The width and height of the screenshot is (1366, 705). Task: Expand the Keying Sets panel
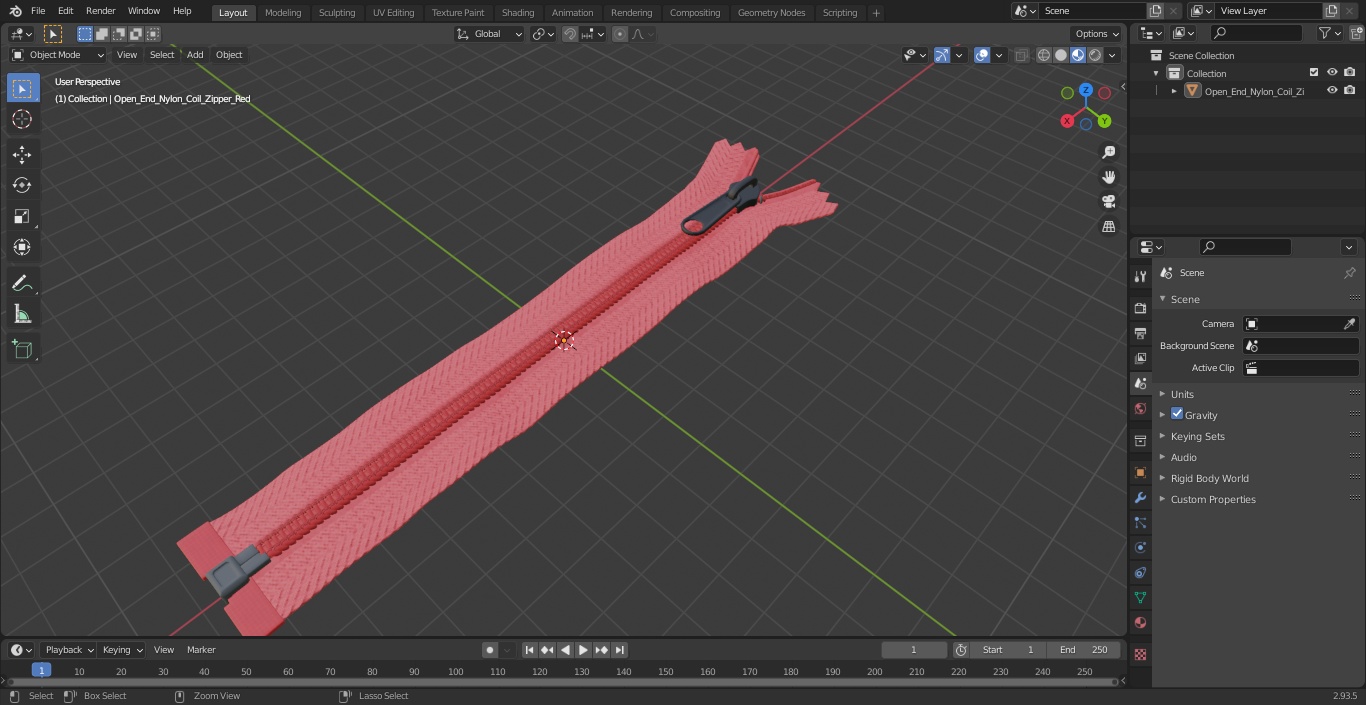pyautogui.click(x=1197, y=436)
